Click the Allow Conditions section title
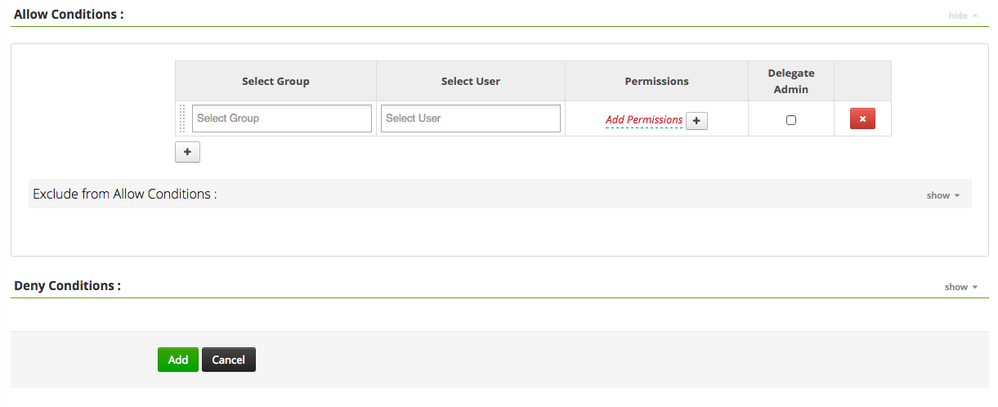This screenshot has height=407, width=998. tap(68, 15)
